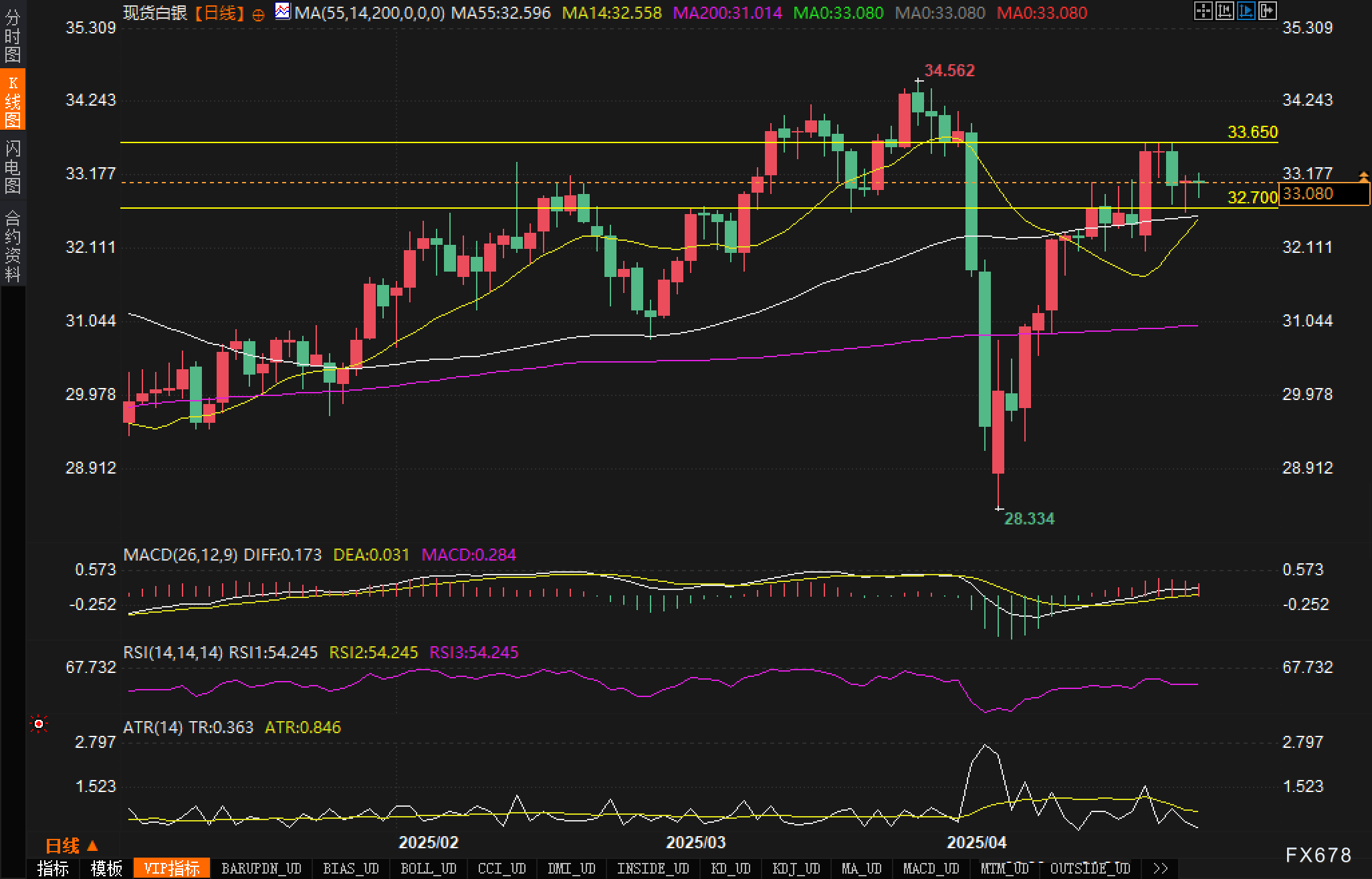Toggle the blue highlighted axis mode icon
The width and height of the screenshot is (1372, 879).
pos(1246,11)
